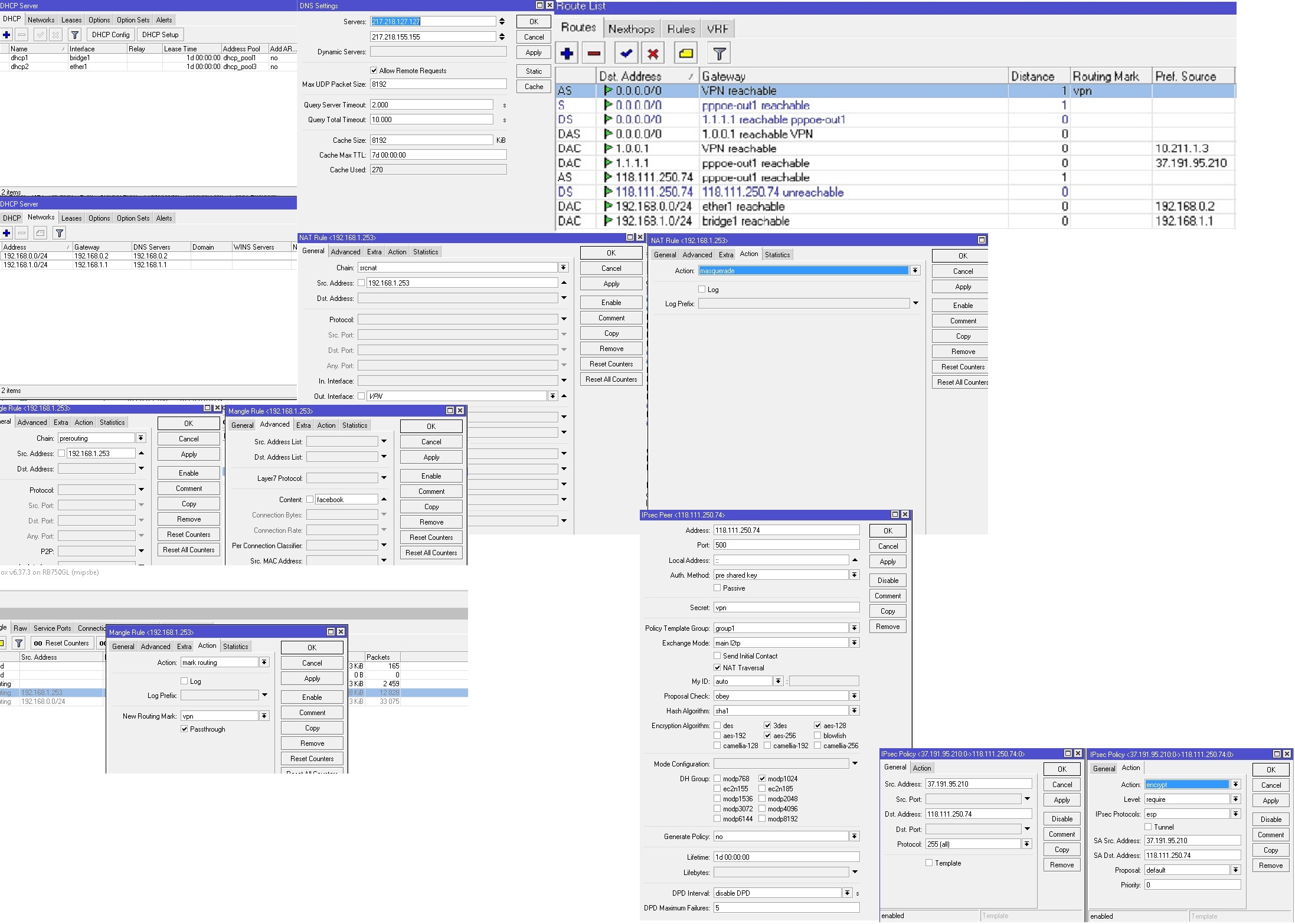Click the DHCP Config button
This screenshot has height=924, width=1295.
click(x=110, y=35)
